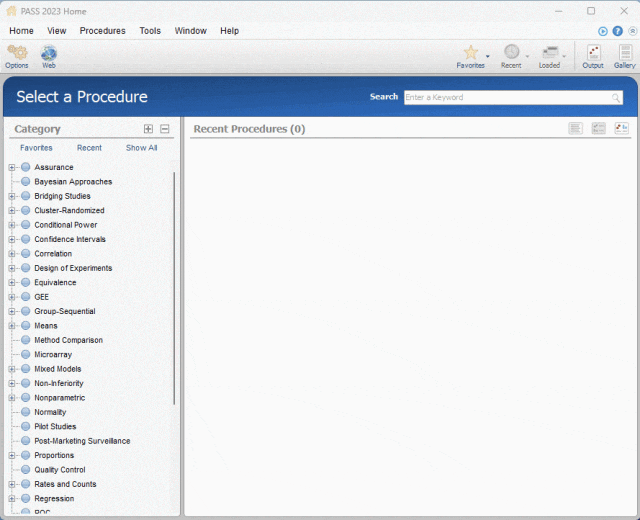Expand the Correlation node
Viewport: 640px width, 520px height.
pyautogui.click(x=12, y=254)
